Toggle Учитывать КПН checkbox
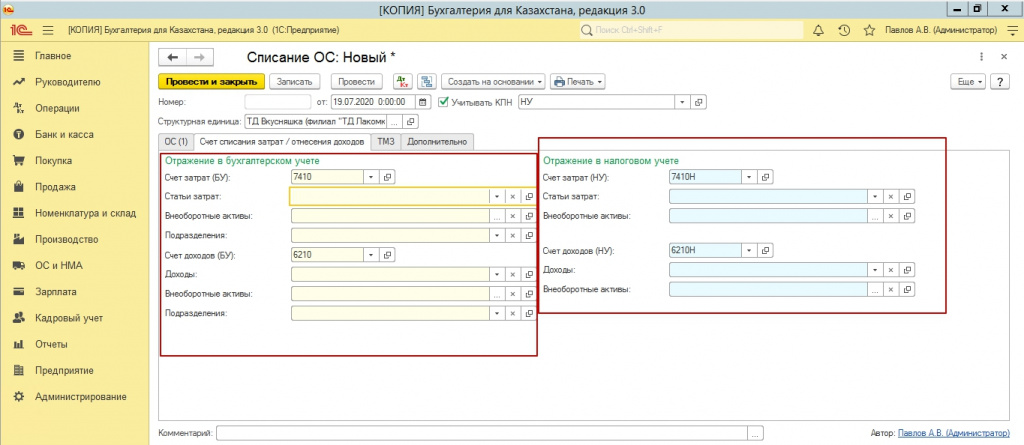The image size is (1024, 445). tap(443, 102)
